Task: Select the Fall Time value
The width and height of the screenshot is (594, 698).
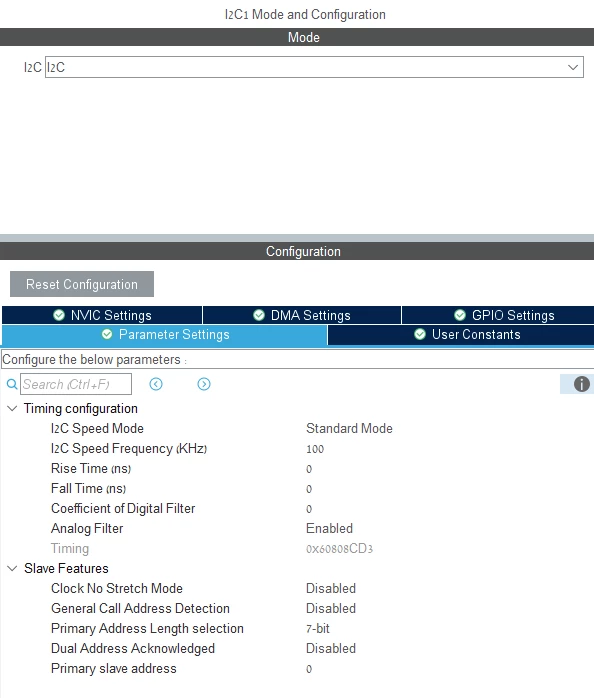Action: [309, 489]
